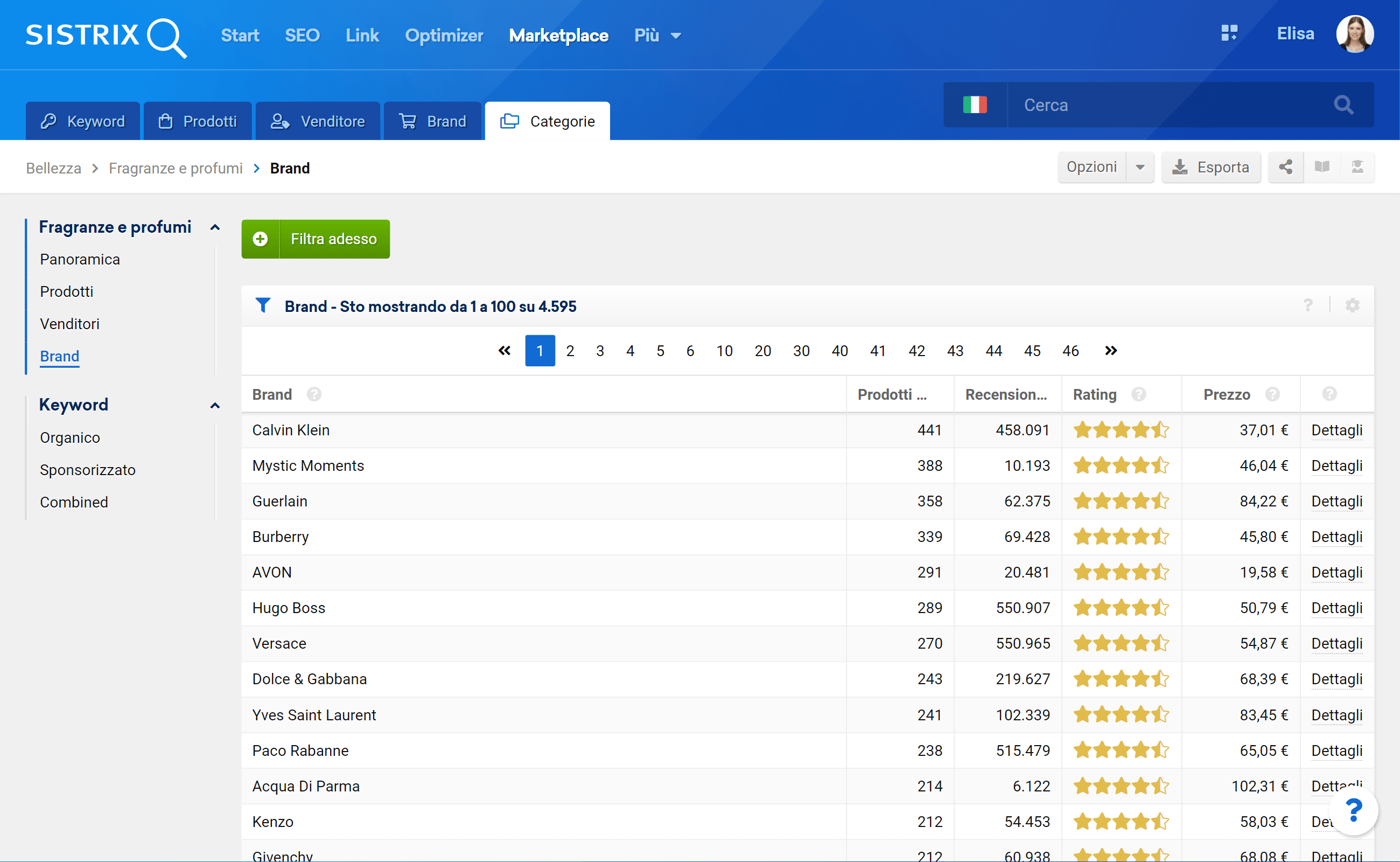1400x862 pixels.
Task: Click the Venditore tool icon
Action: (280, 121)
